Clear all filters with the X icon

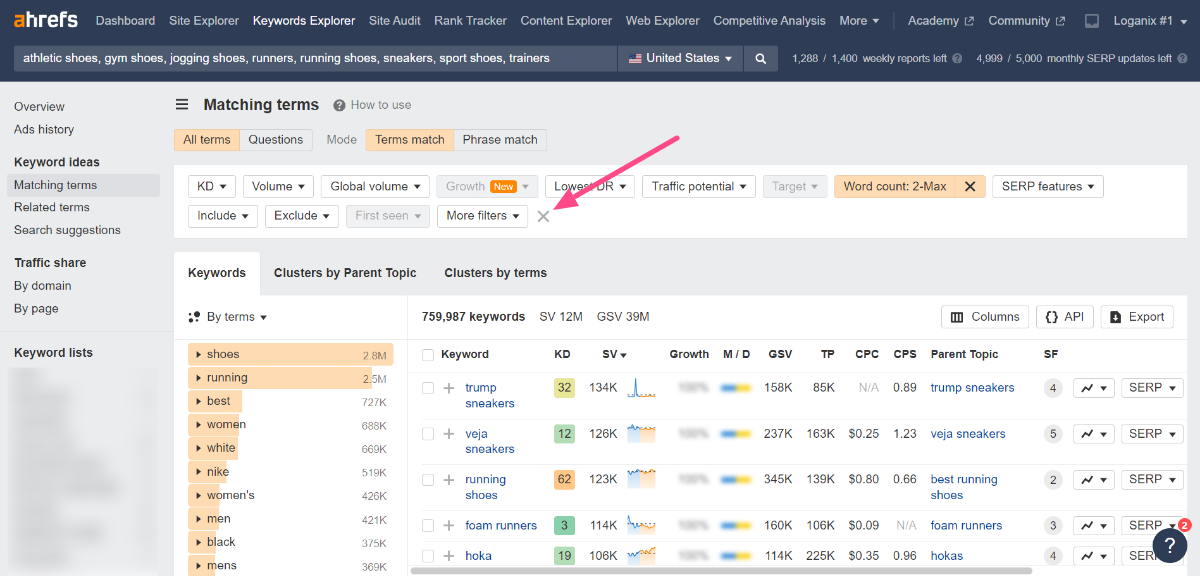coord(543,216)
